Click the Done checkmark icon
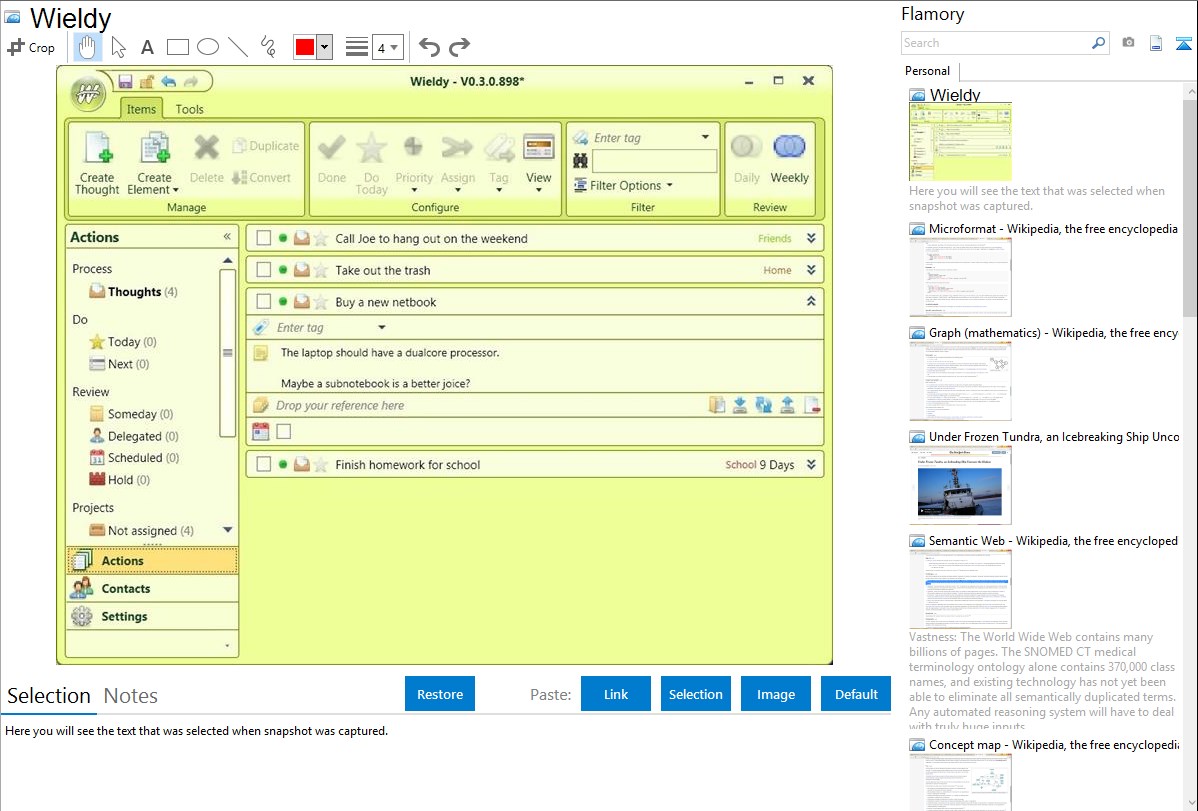This screenshot has width=1198, height=811. 332,147
